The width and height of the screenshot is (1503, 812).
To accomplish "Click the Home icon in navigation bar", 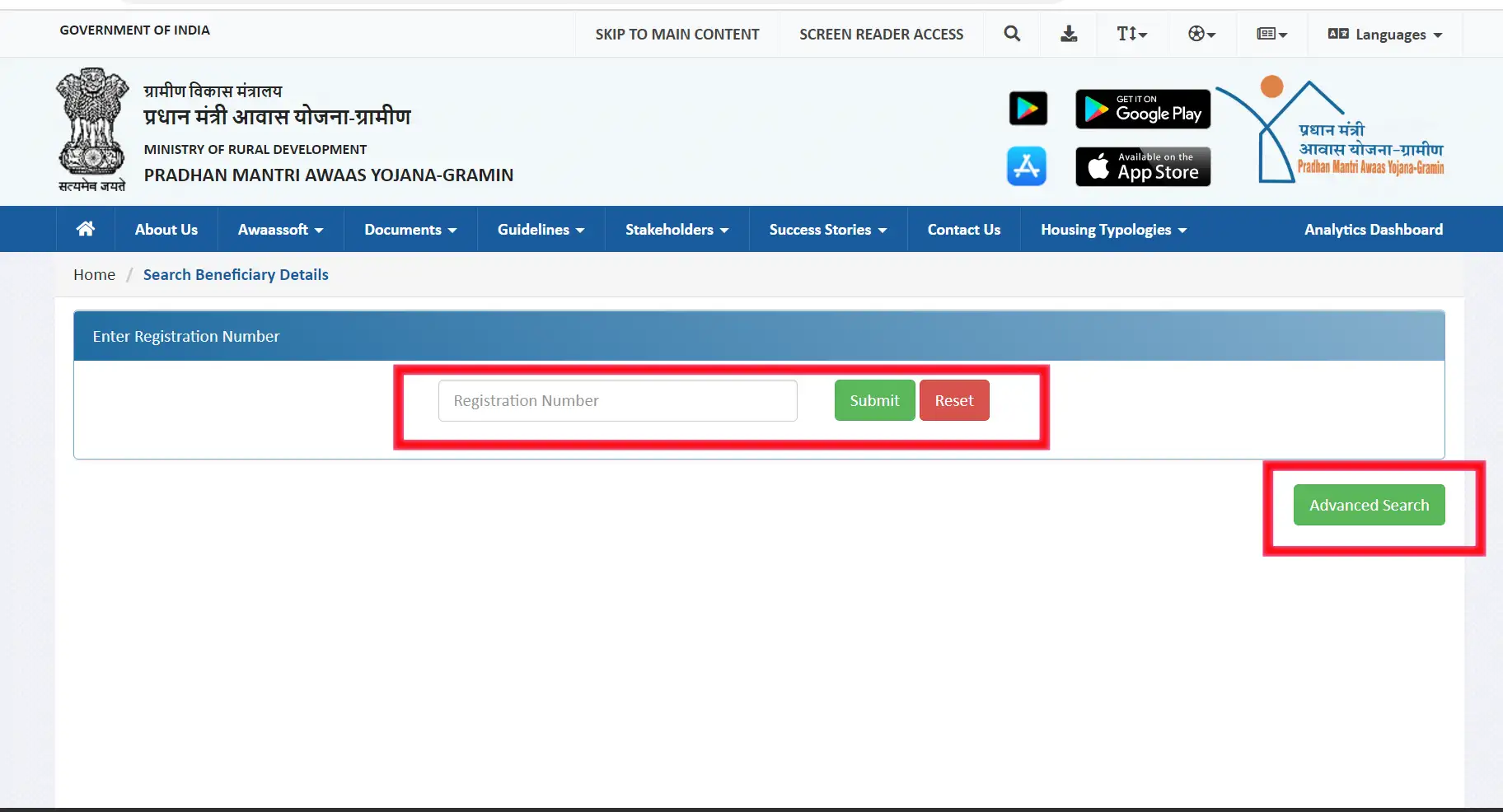I will pos(86,229).
